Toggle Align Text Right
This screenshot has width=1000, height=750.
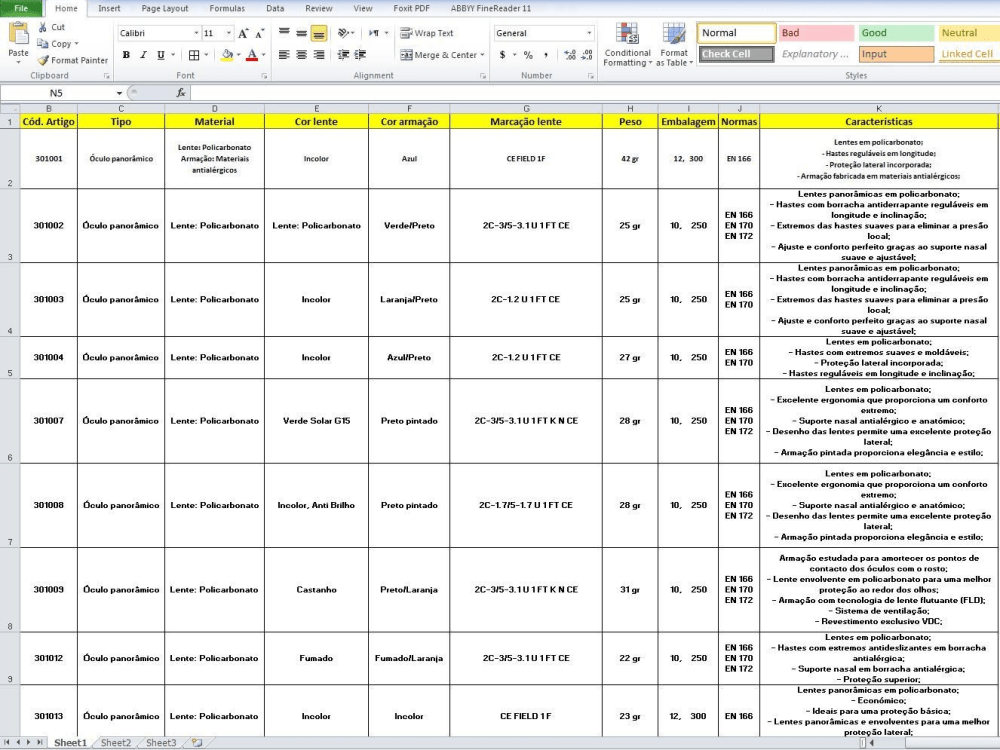coord(319,55)
